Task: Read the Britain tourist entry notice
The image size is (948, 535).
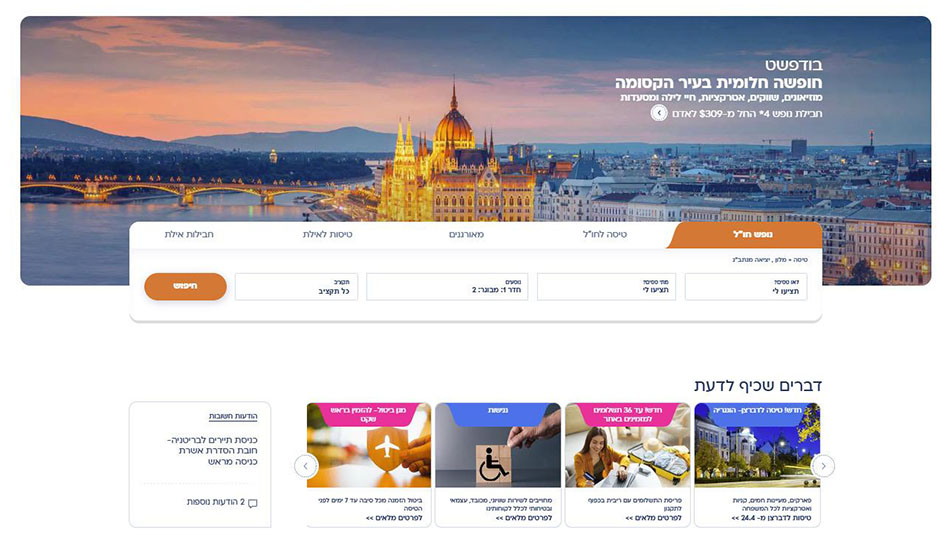Action: 212,451
